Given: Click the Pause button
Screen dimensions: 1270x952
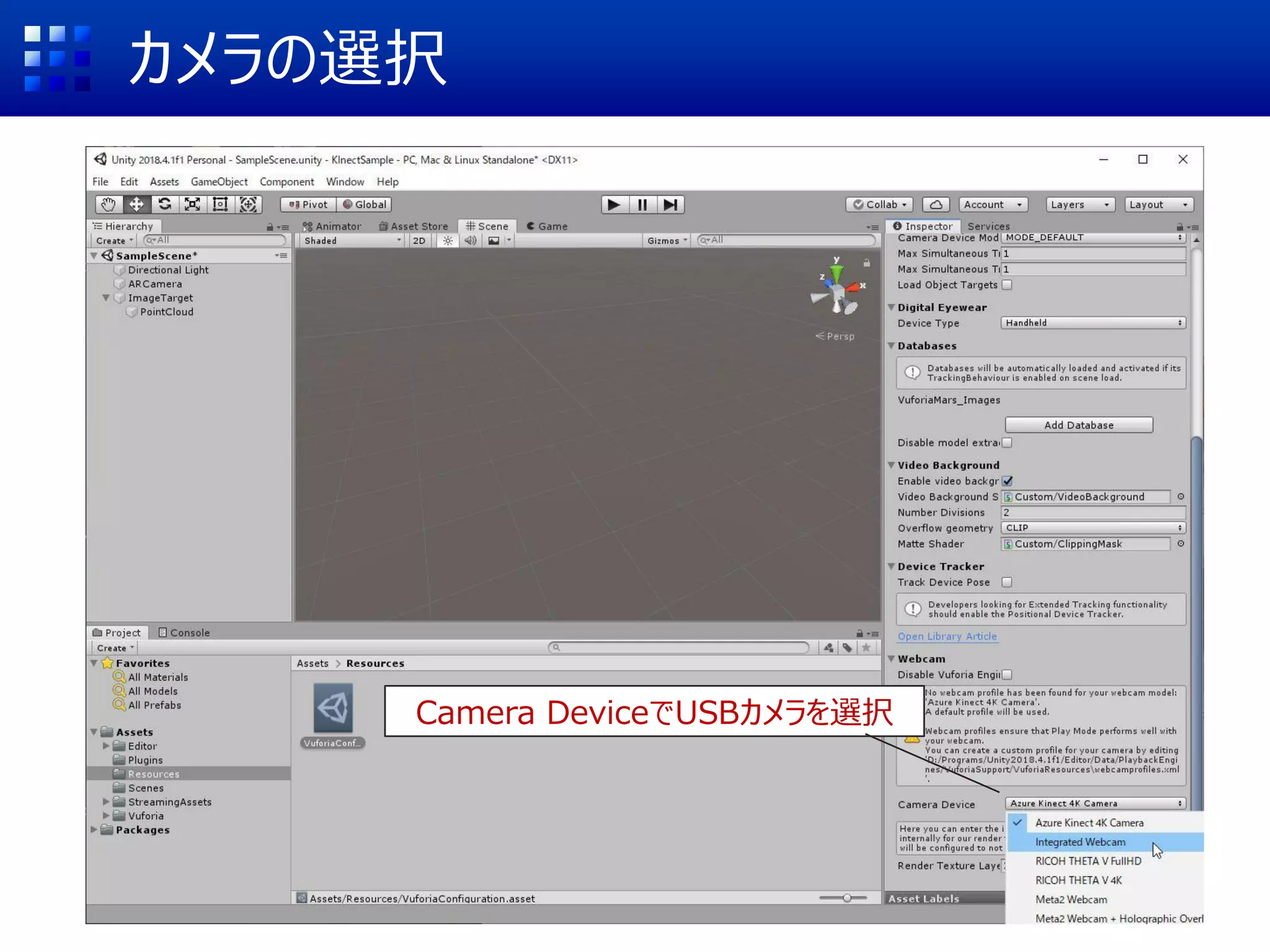Looking at the screenshot, I should (642, 205).
